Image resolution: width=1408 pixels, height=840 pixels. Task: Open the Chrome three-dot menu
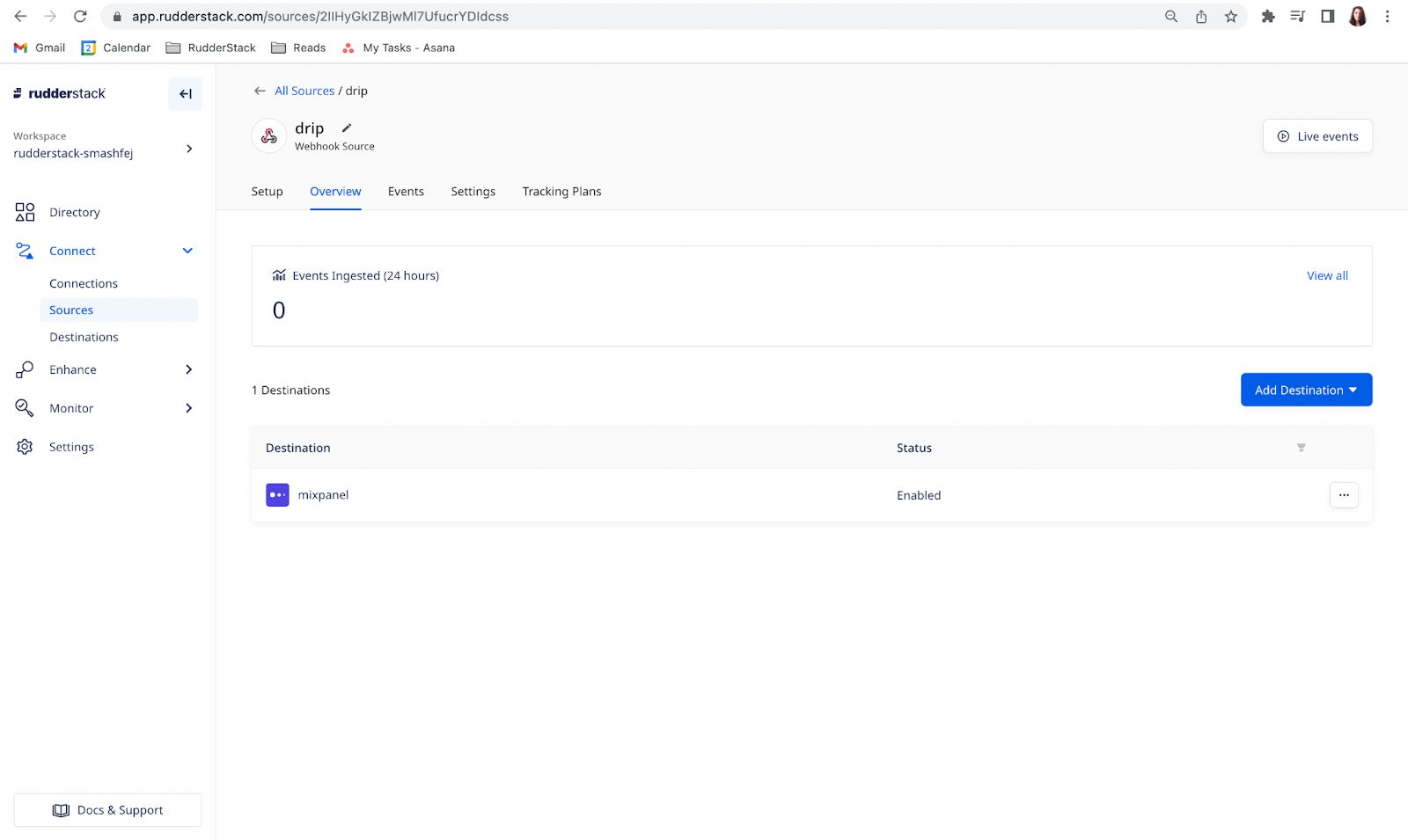[1388, 16]
